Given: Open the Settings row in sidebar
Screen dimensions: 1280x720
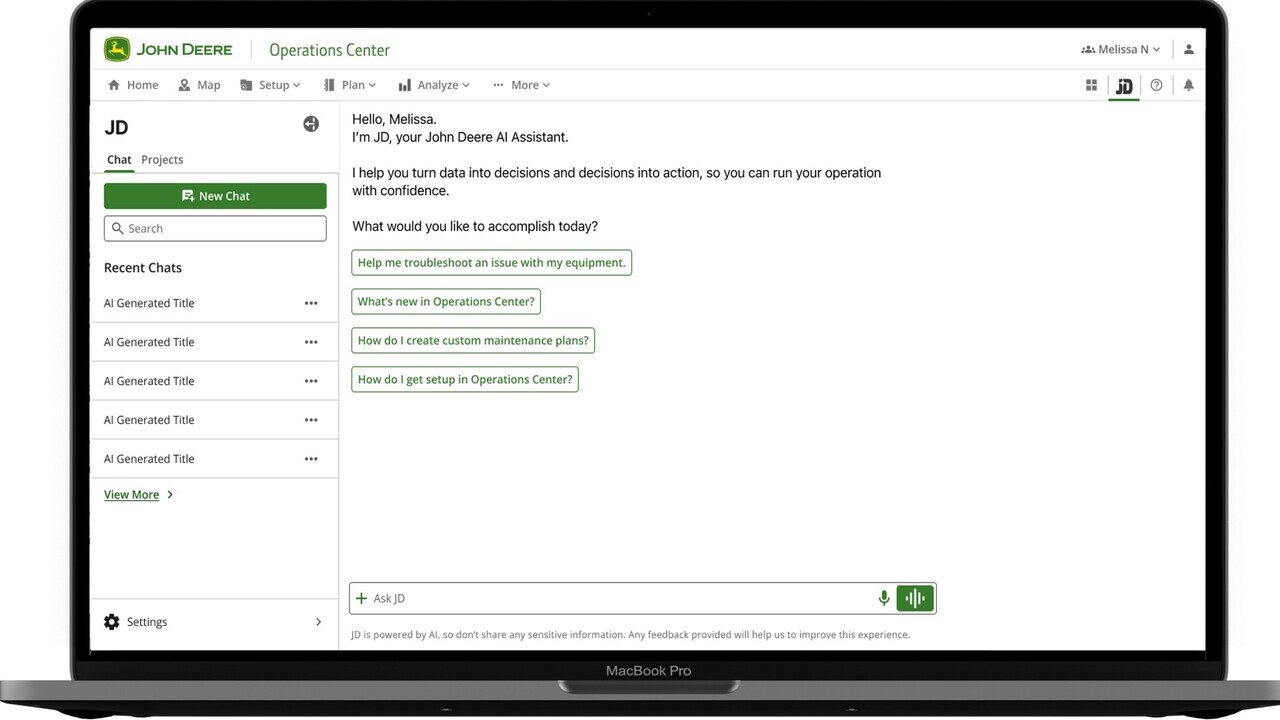Looking at the screenshot, I should pos(215,622).
